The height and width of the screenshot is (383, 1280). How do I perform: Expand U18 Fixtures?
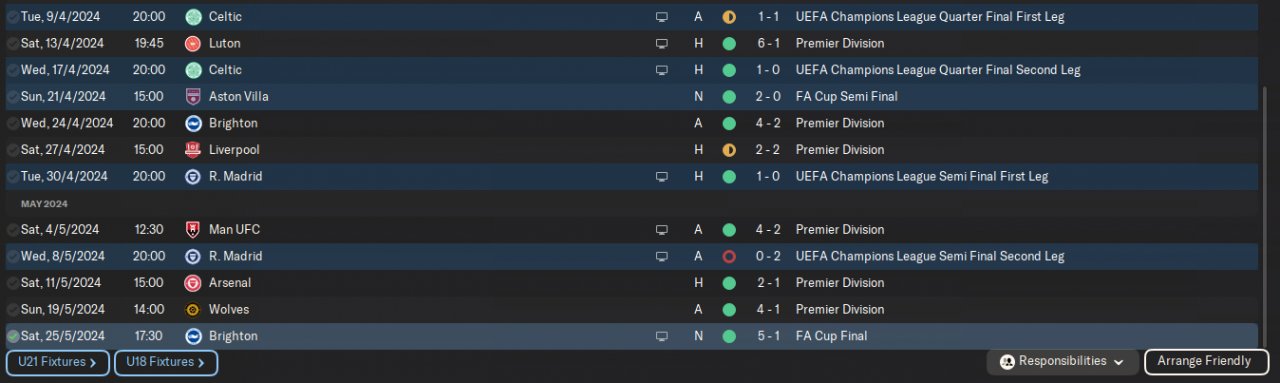tap(166, 362)
